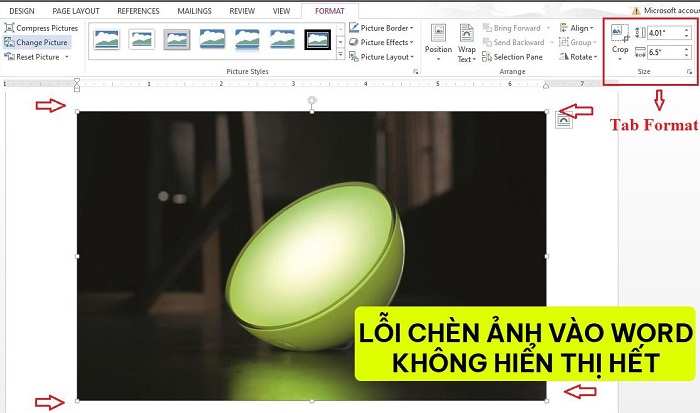
Task: Click Change Picture
Action: (37, 42)
